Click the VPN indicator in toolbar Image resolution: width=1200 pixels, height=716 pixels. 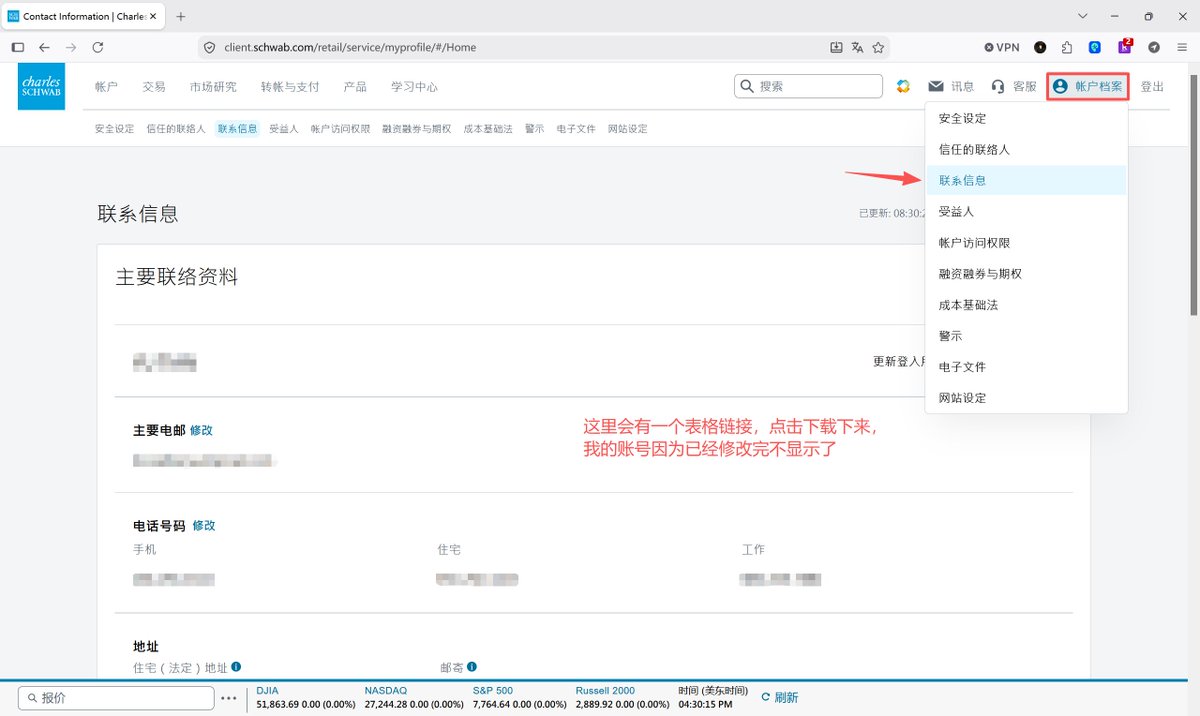(x=1002, y=47)
